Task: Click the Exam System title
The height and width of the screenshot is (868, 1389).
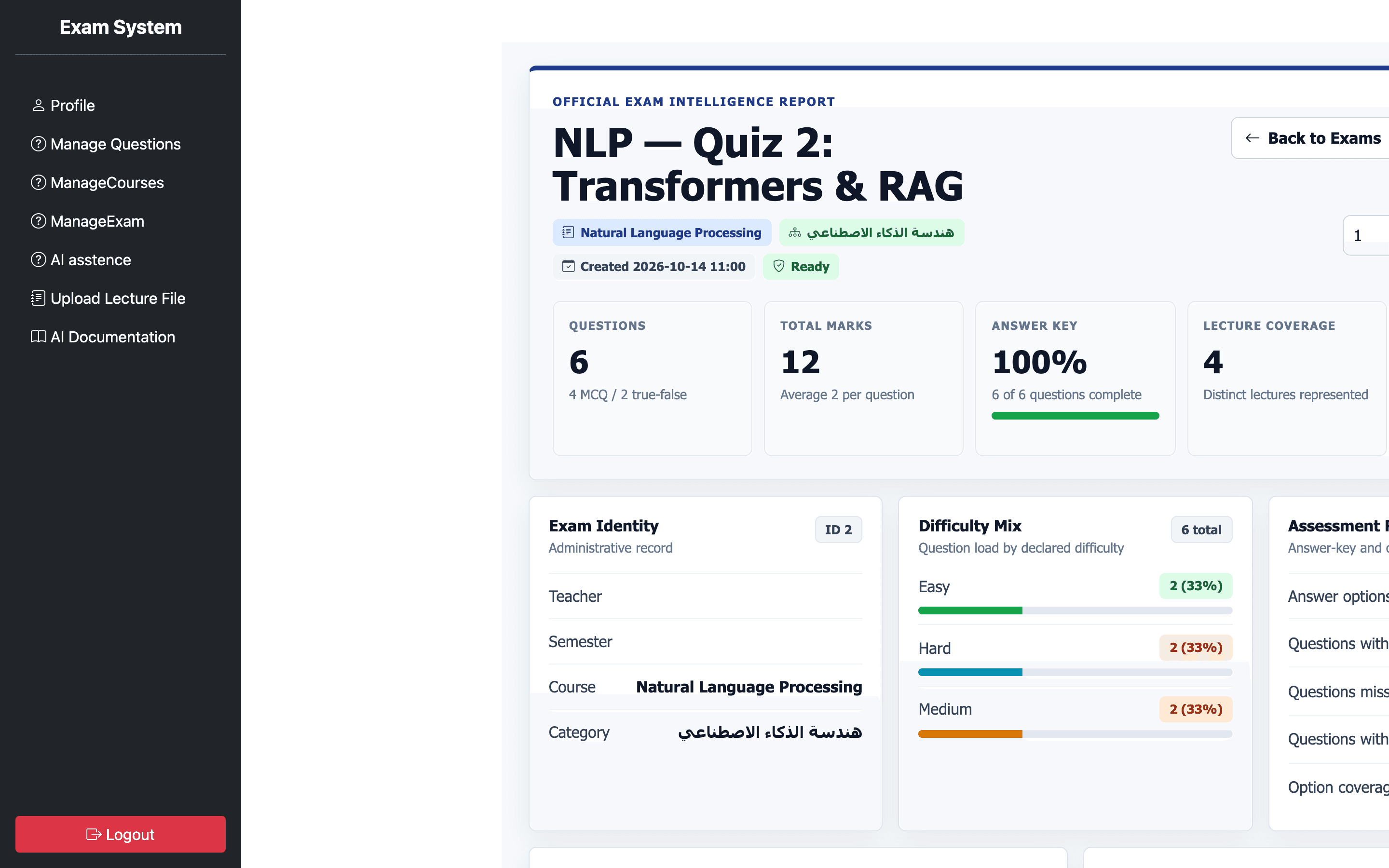Action: pos(121,27)
